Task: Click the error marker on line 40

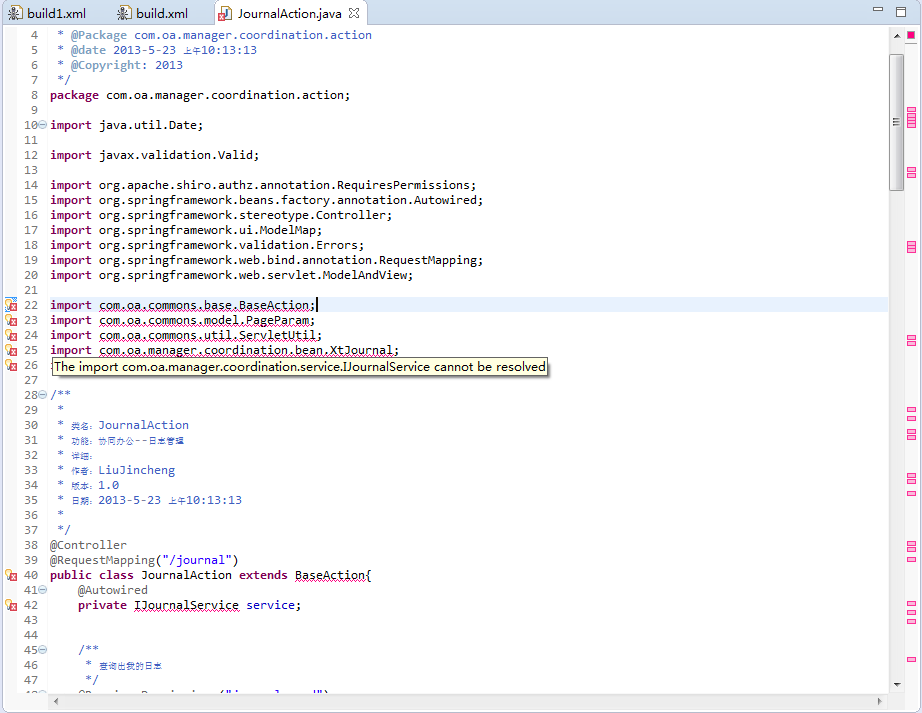Action: 11,575
